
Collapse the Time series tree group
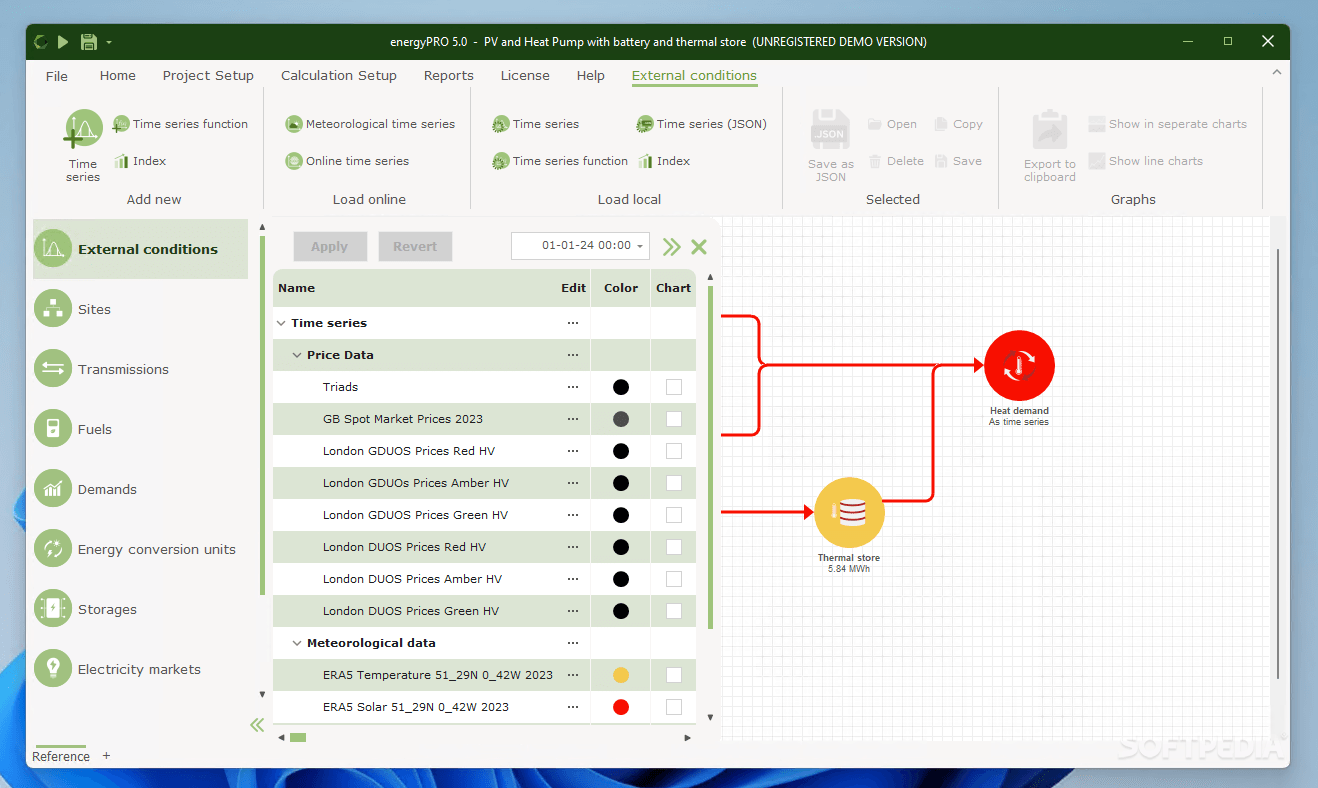(281, 323)
